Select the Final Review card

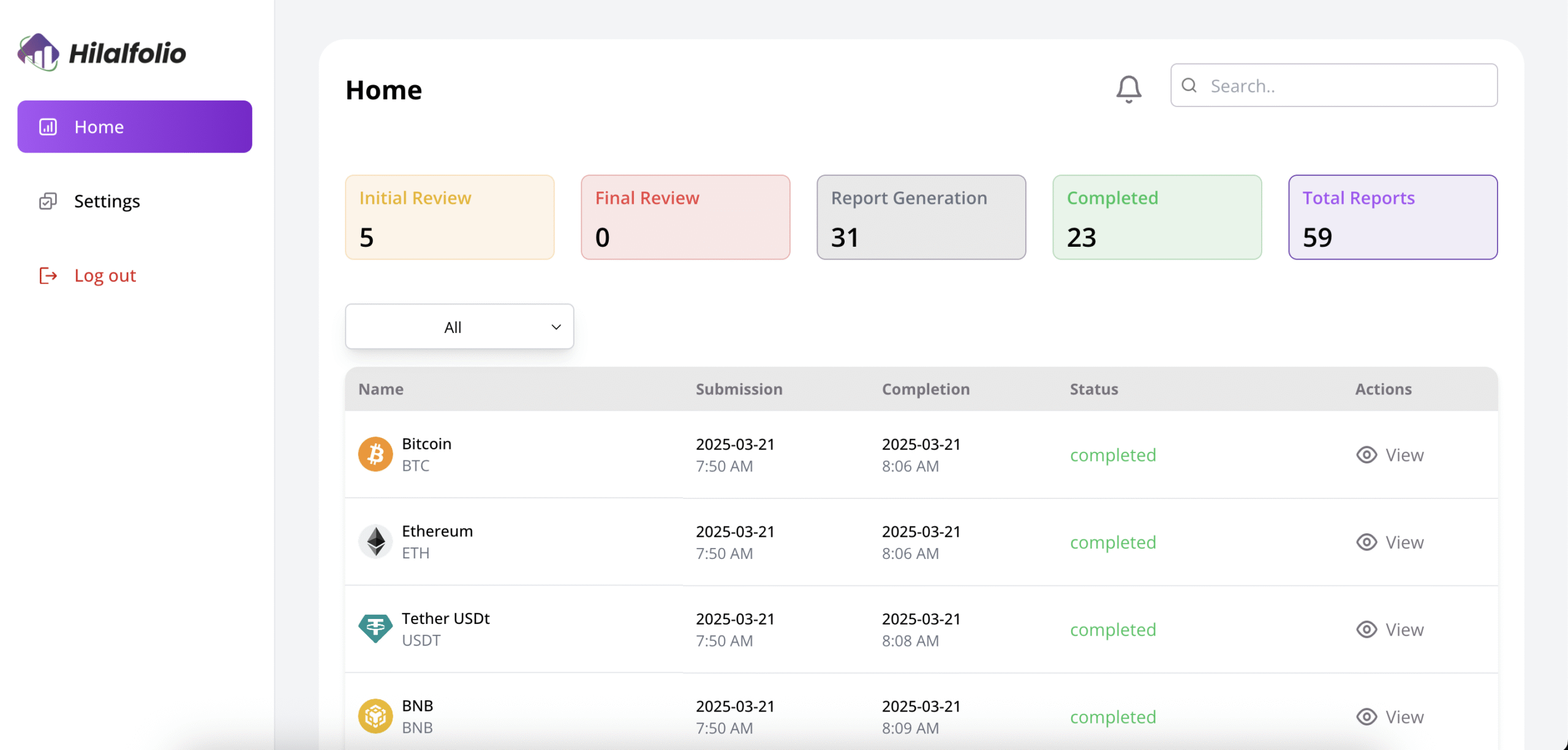(685, 217)
